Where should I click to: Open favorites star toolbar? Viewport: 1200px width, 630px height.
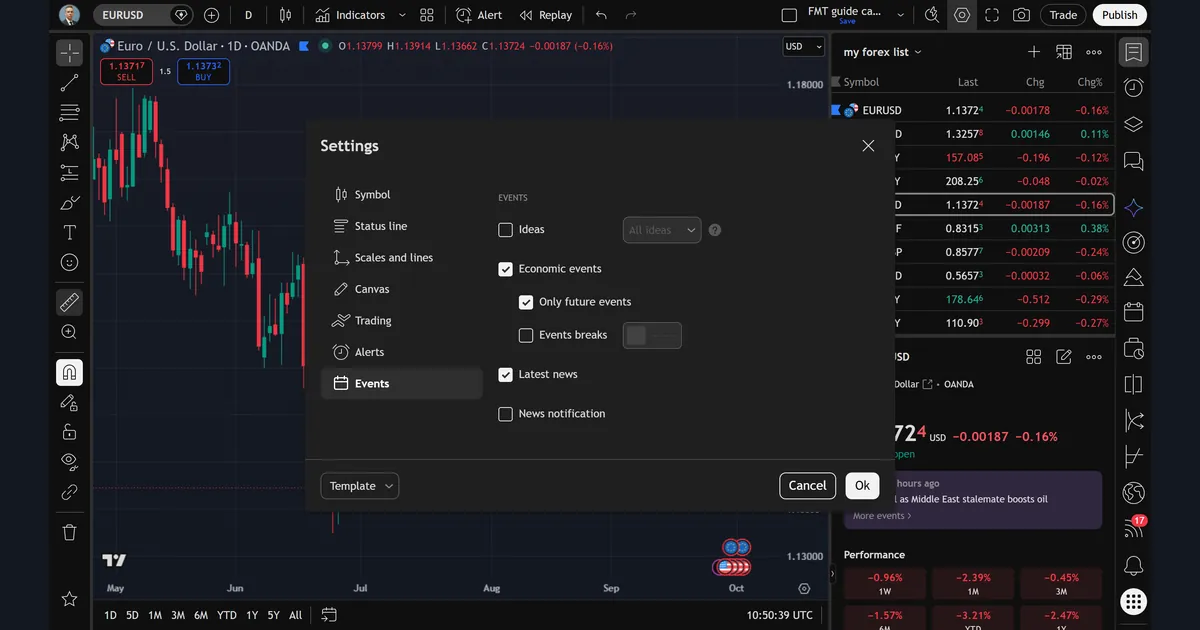pos(69,599)
